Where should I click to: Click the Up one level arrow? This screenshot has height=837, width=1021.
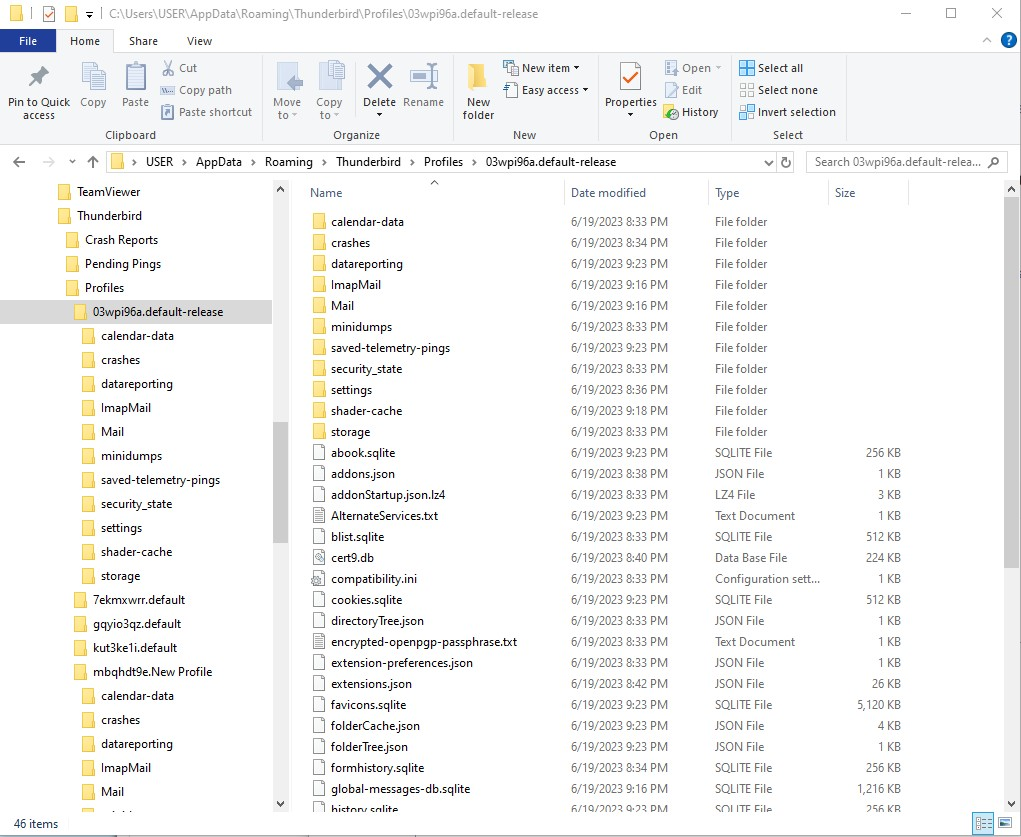93,162
